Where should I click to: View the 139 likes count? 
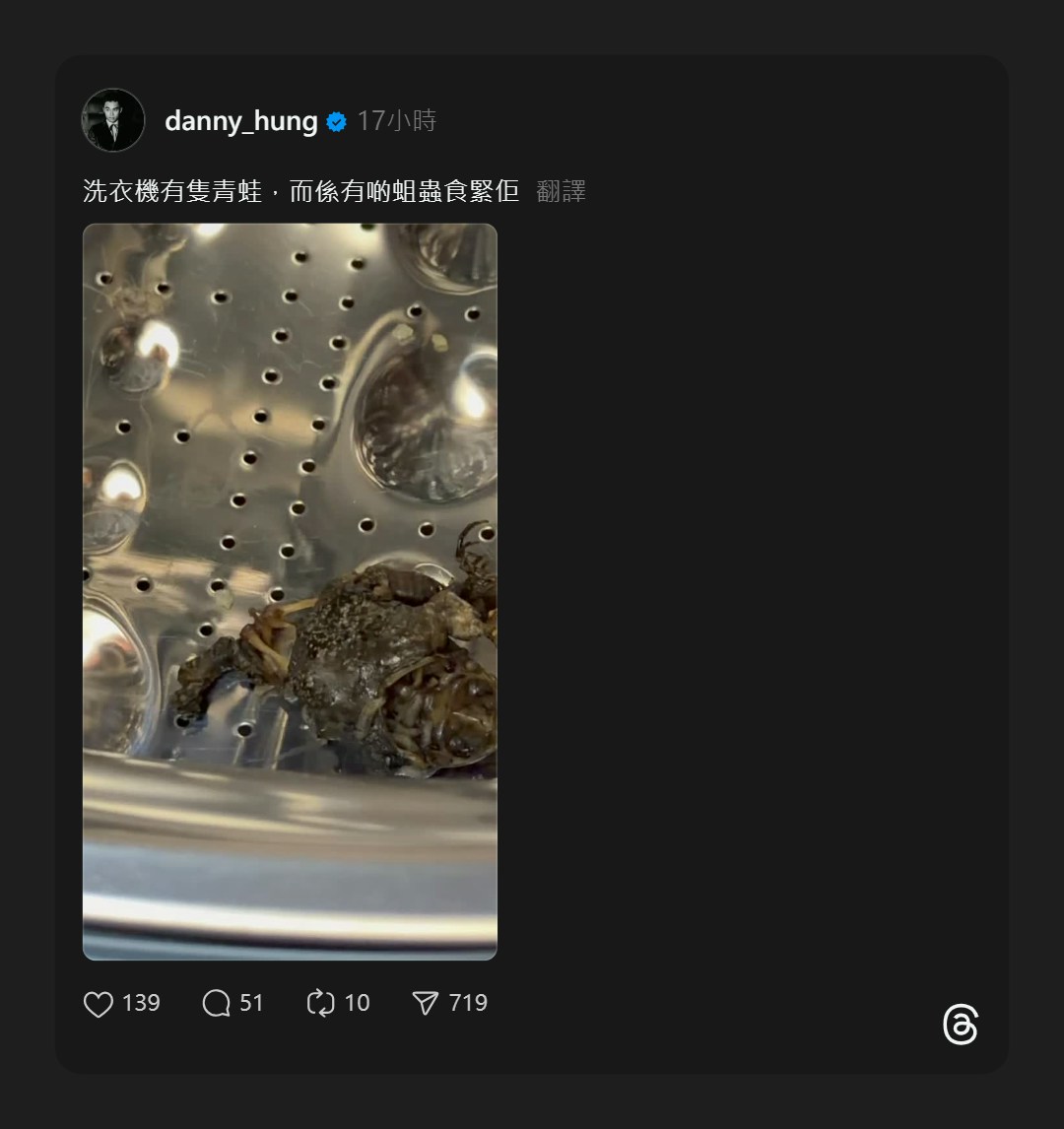(x=141, y=1003)
